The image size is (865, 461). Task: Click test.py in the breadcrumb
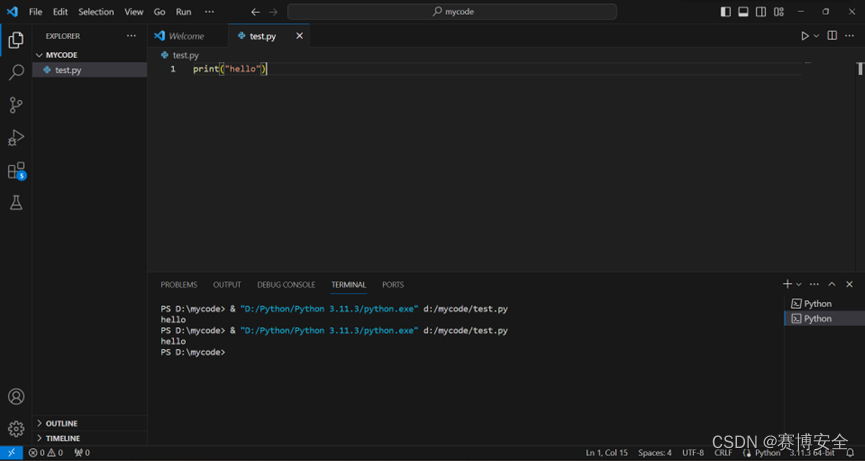[185, 55]
